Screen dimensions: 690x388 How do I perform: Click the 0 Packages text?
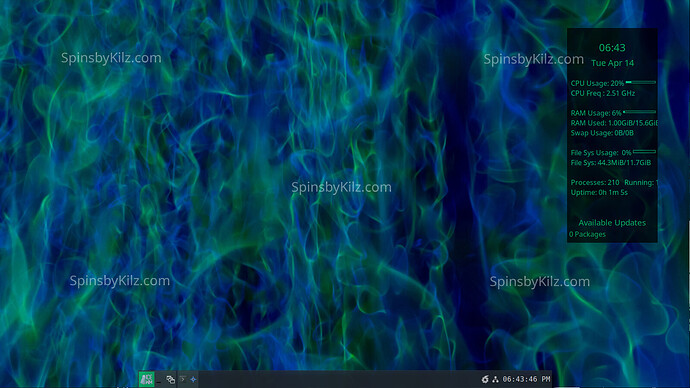click(587, 234)
